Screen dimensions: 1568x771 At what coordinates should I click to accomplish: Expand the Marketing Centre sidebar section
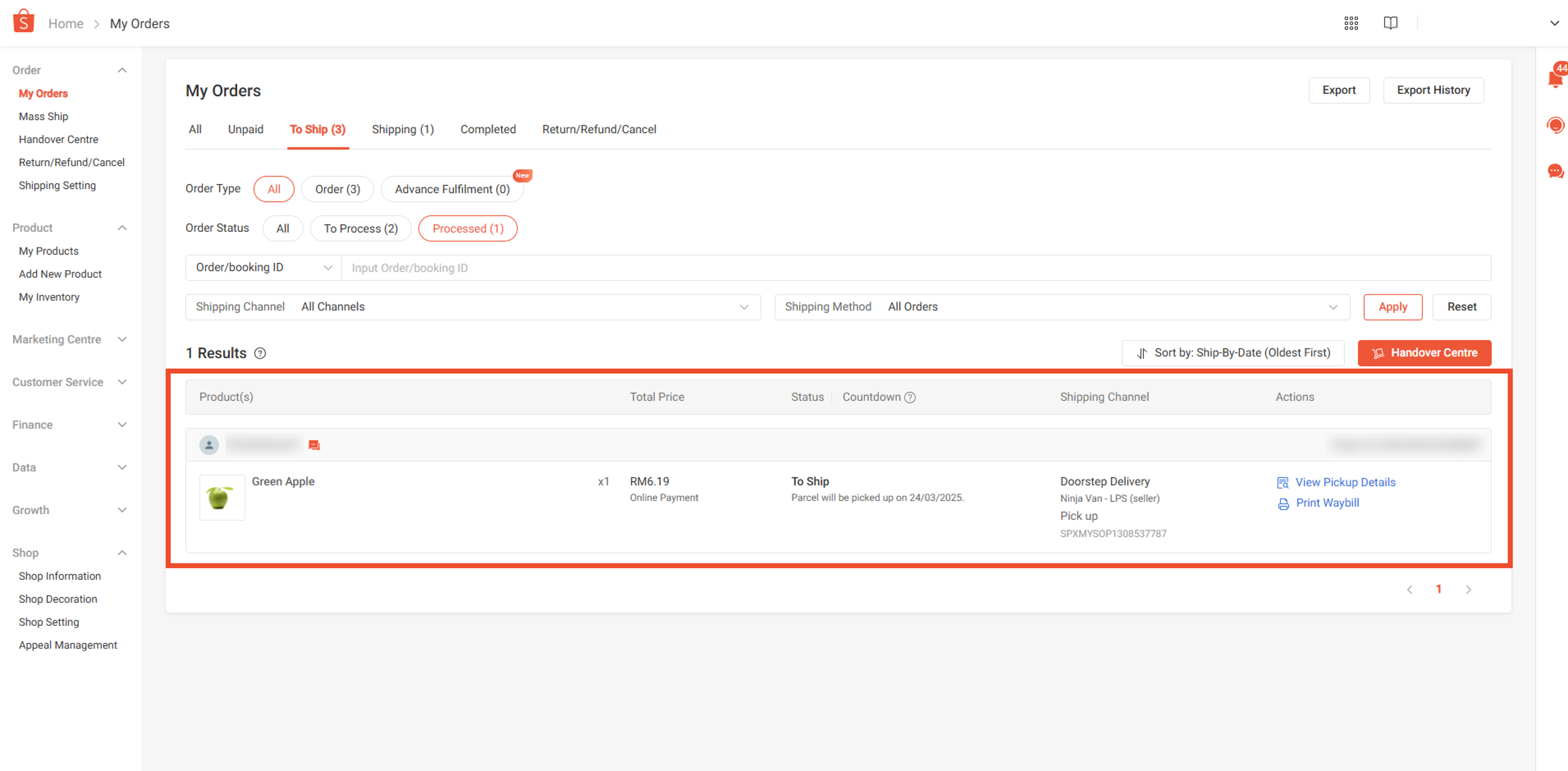pos(70,339)
